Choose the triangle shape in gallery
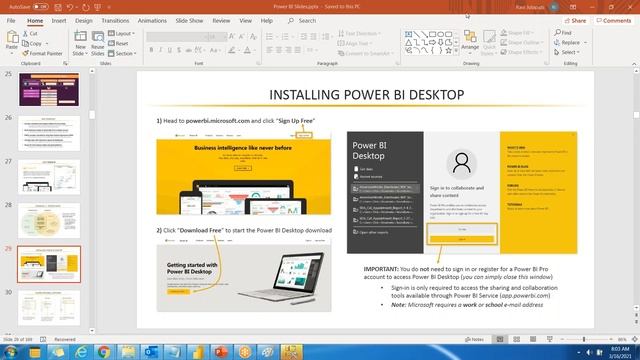This screenshot has width=640, height=360. point(408,42)
